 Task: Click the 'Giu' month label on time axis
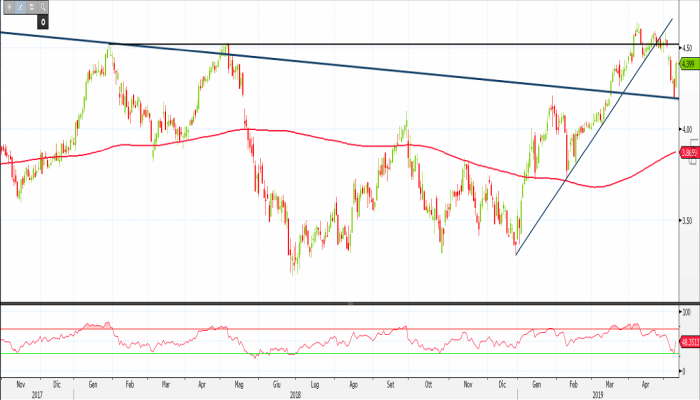[277, 383]
